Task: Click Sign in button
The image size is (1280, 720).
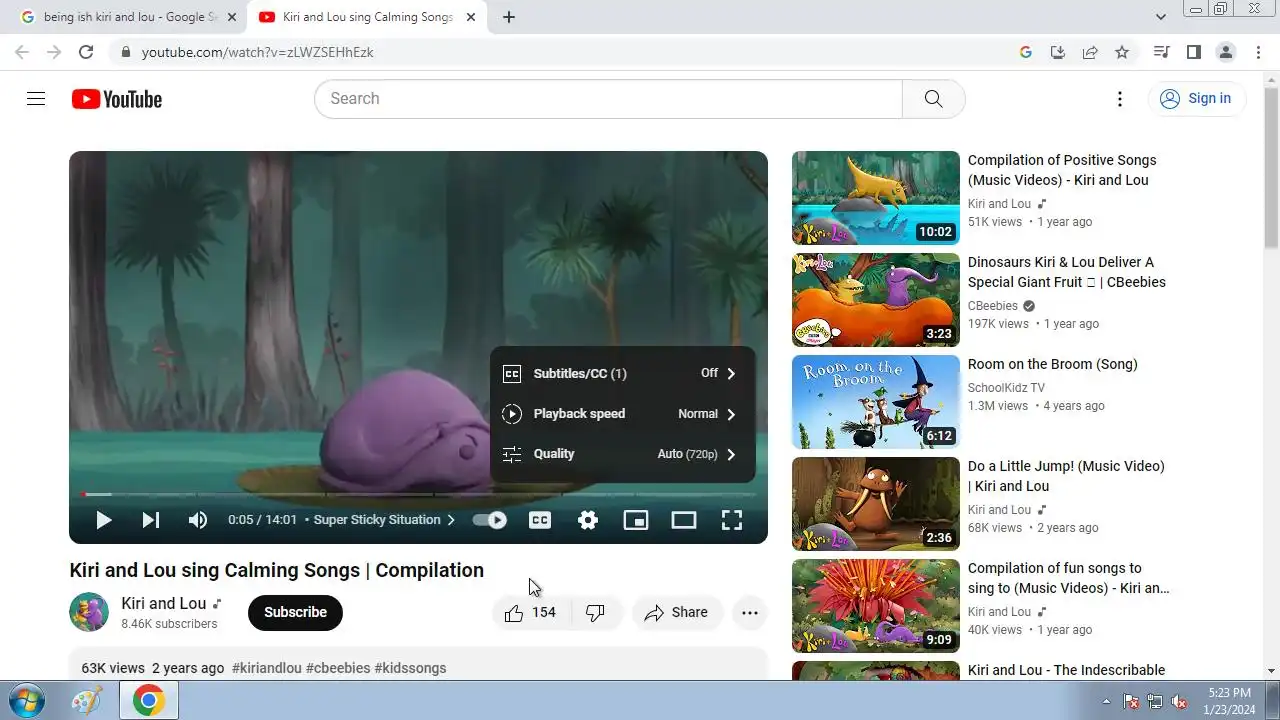Action: (x=1196, y=98)
